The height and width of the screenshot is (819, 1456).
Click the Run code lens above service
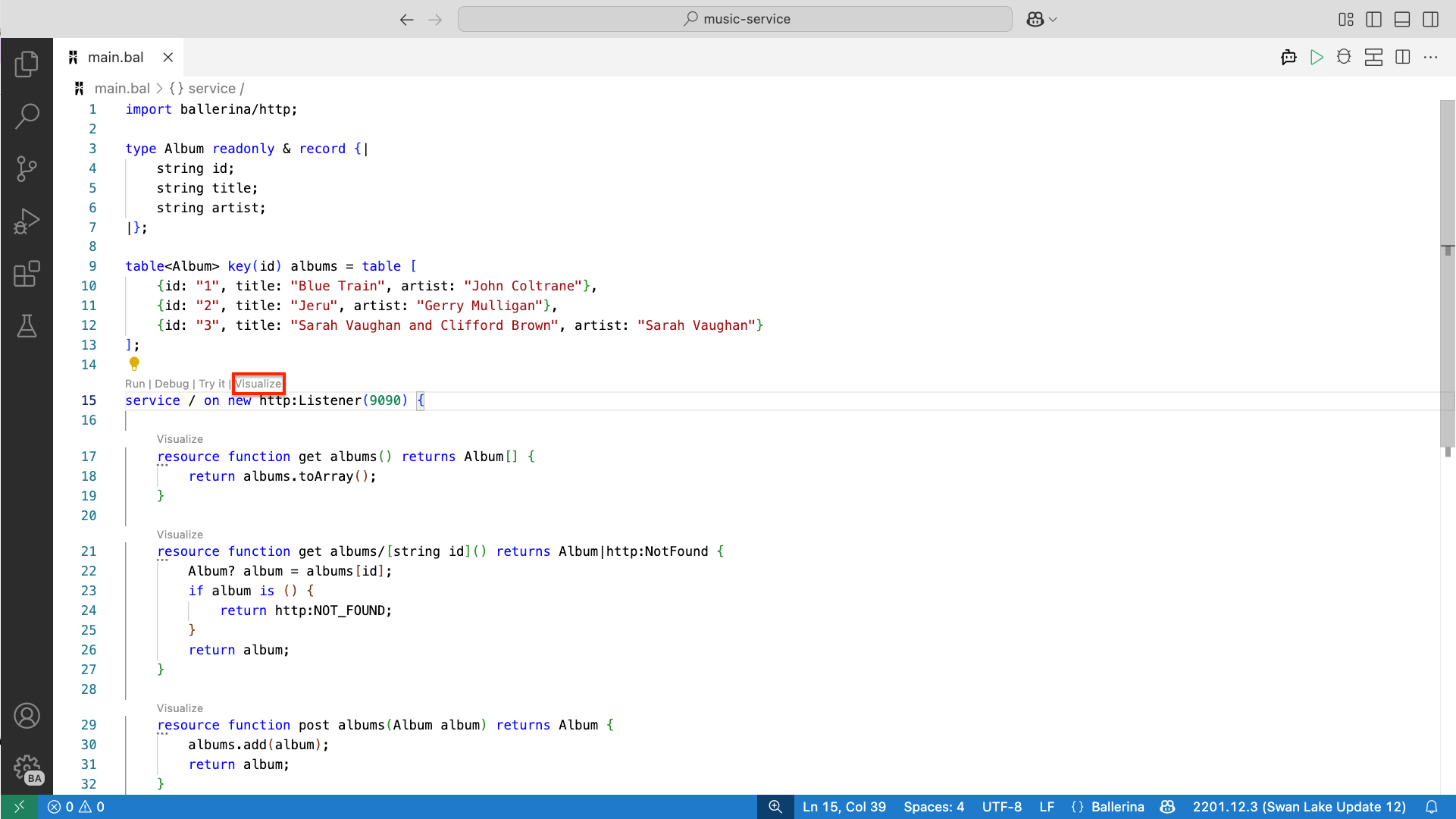pyautogui.click(x=135, y=384)
